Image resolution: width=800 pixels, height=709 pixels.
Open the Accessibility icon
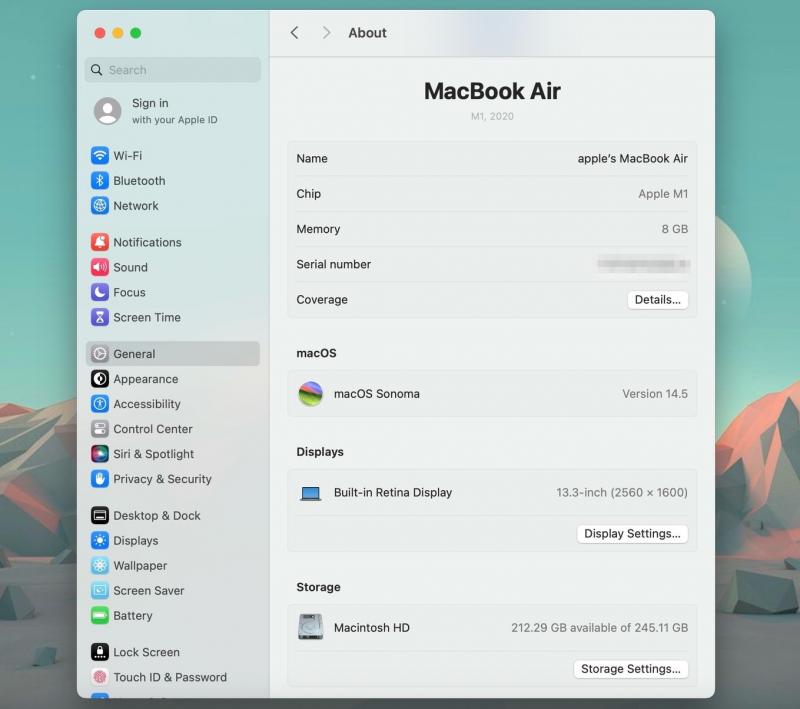click(x=100, y=404)
